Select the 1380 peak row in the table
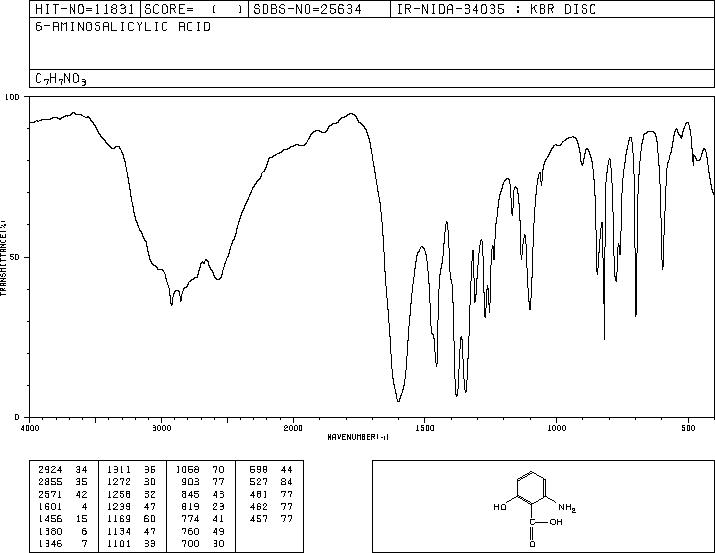Image resolution: width=715 pixels, height=553 pixels. click(63, 532)
